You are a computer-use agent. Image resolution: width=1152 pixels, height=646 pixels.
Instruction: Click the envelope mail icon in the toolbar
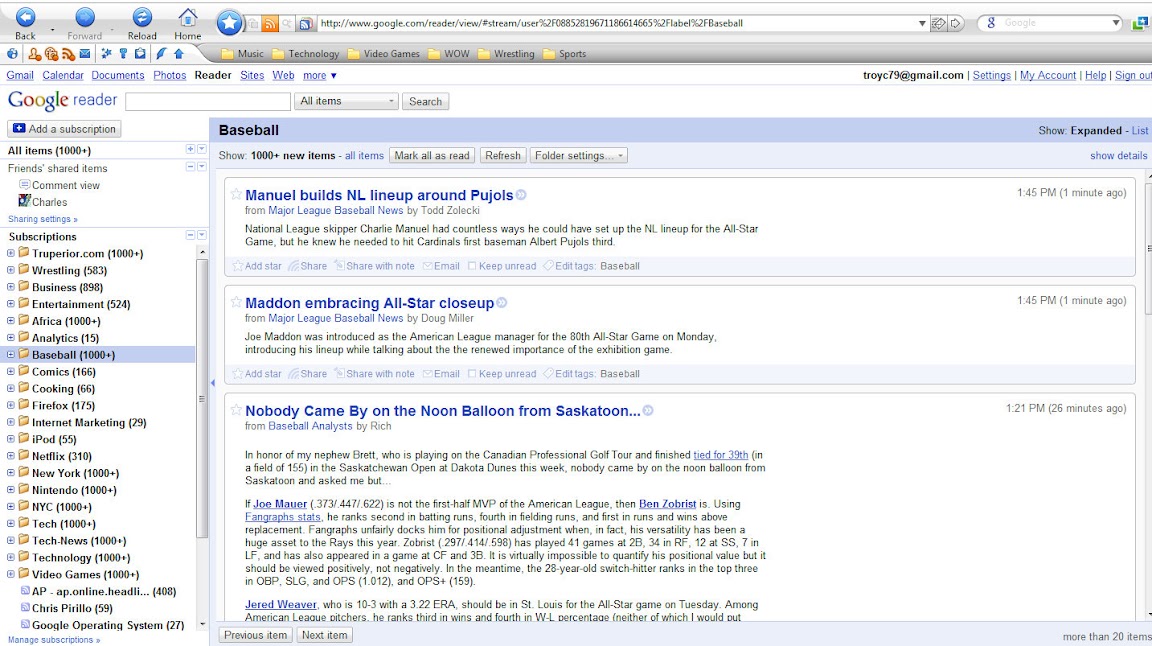[x=85, y=54]
